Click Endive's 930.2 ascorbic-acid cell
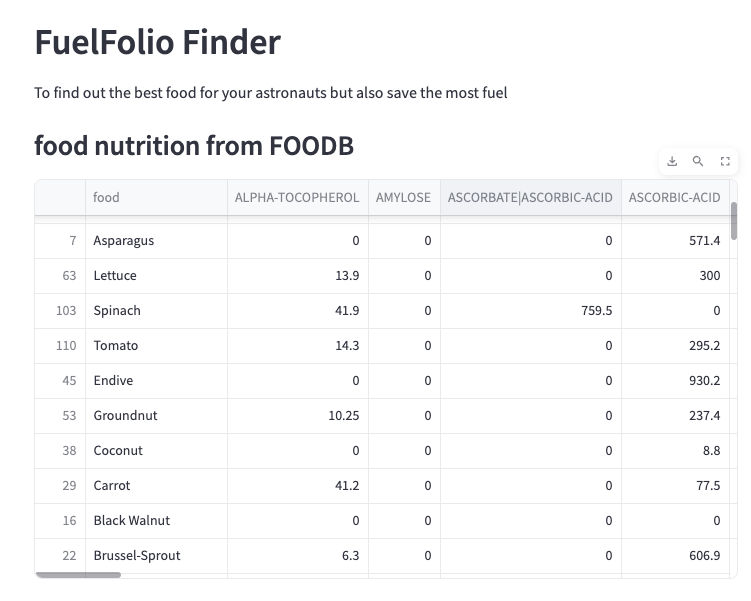The image size is (751, 601). [704, 381]
